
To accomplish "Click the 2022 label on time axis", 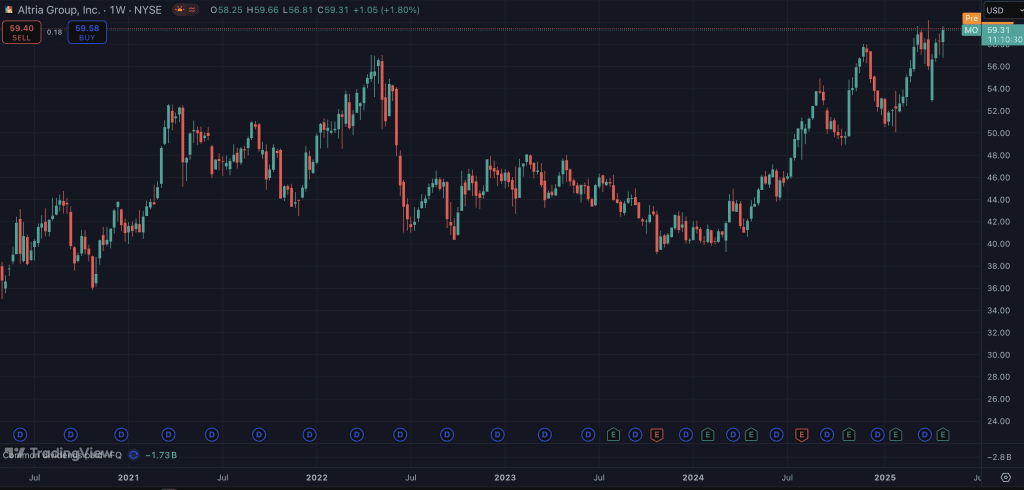I will tap(317, 478).
